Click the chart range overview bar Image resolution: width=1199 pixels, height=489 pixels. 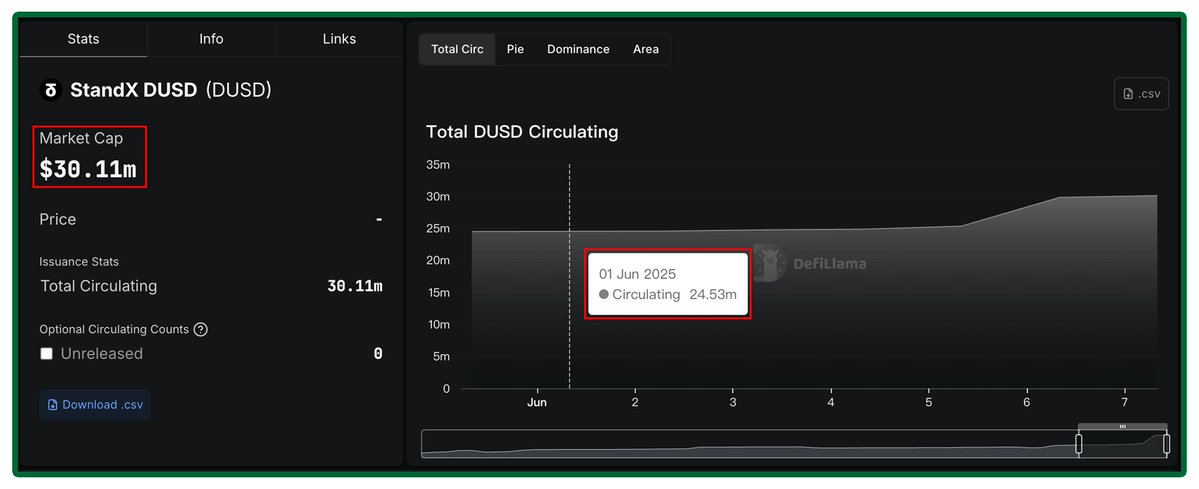(x=795, y=444)
